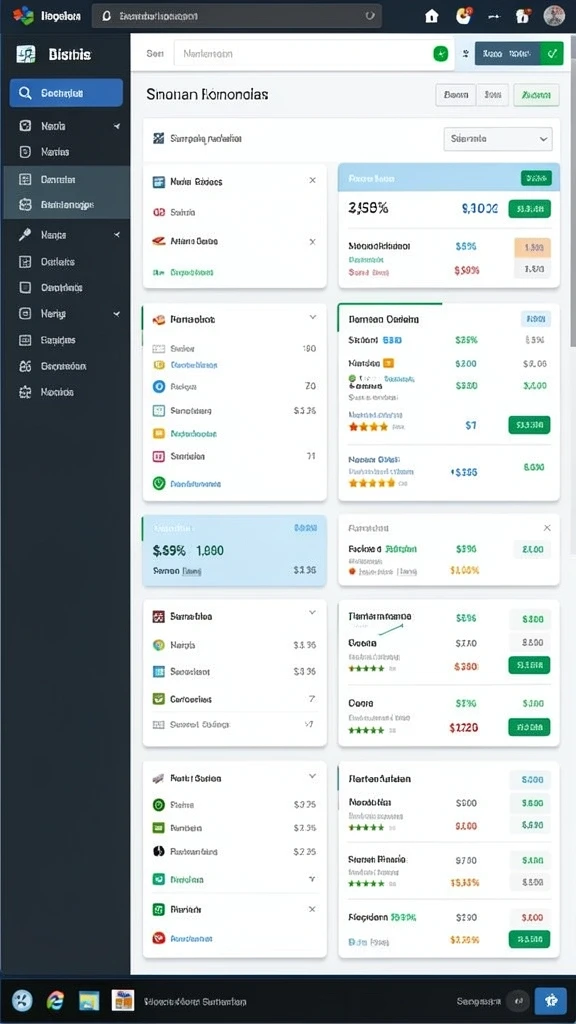The width and height of the screenshot is (576, 1024).
Task: Select the blue circle icon in the second left card
Action: click(158, 386)
